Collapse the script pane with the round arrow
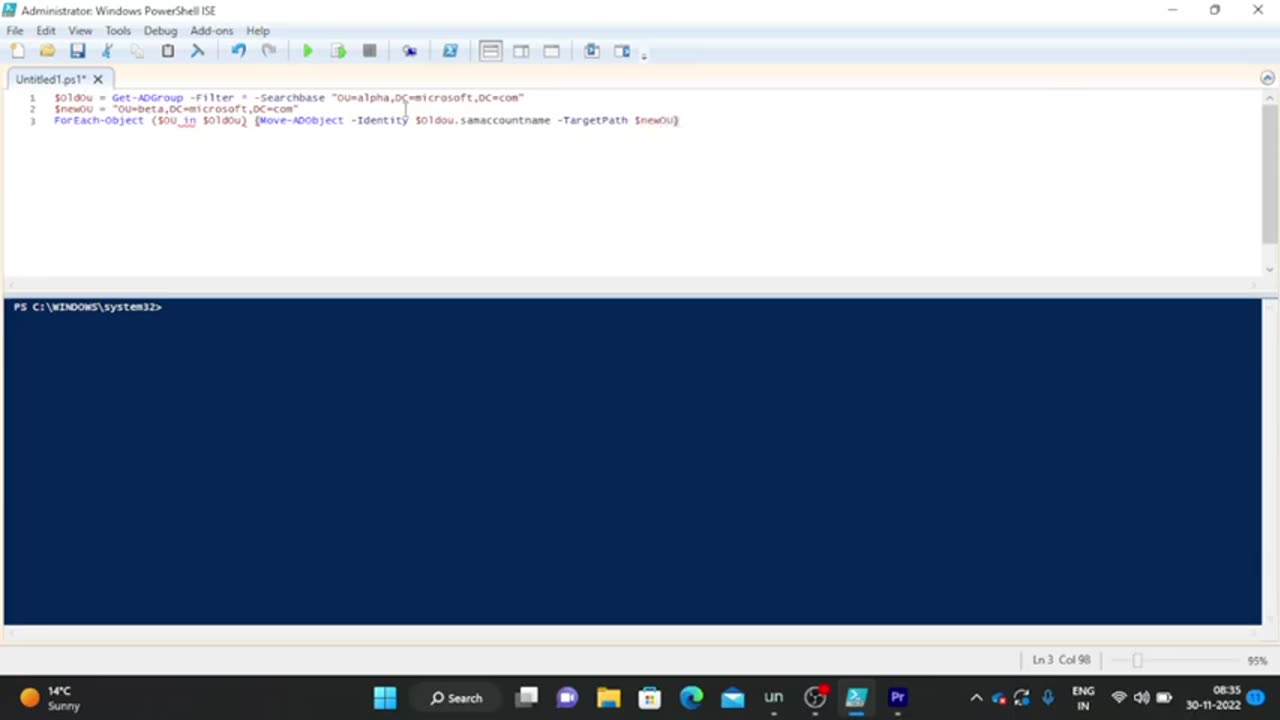The width and height of the screenshot is (1280, 720). click(1268, 78)
